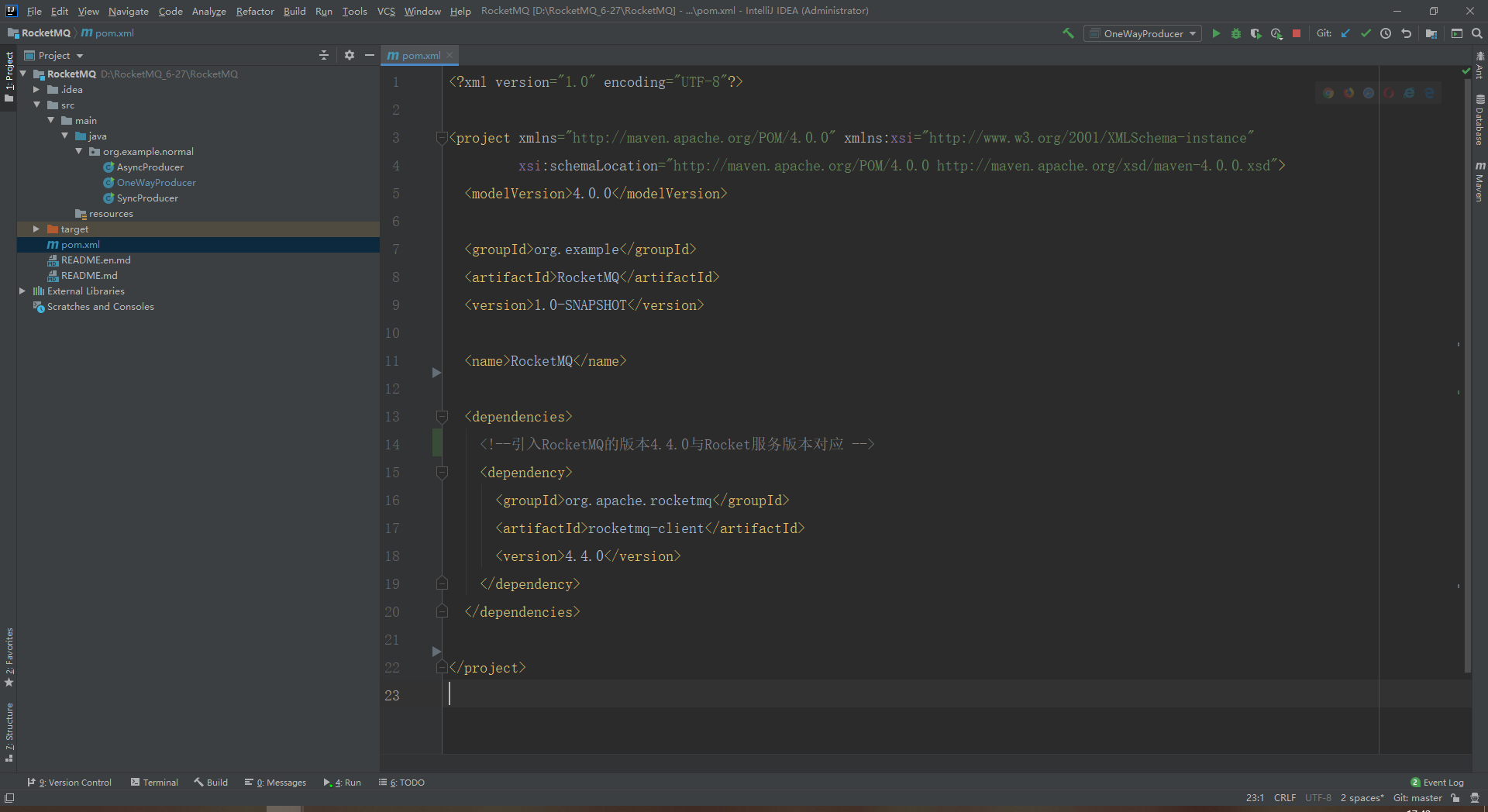Open the TODO tool window
The width and height of the screenshot is (1488, 812).
pos(401,783)
